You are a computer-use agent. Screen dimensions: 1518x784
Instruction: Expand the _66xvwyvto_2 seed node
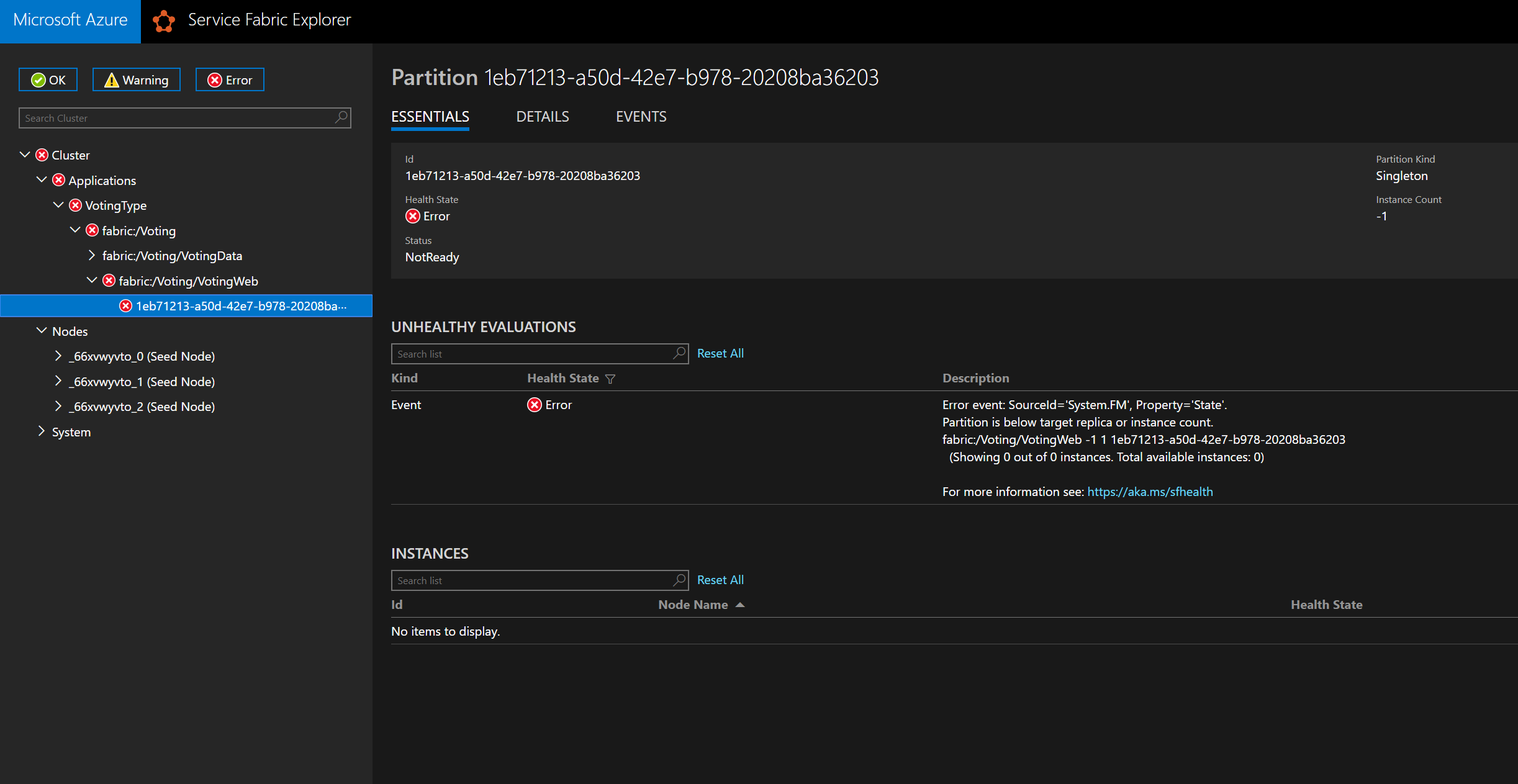pos(58,406)
